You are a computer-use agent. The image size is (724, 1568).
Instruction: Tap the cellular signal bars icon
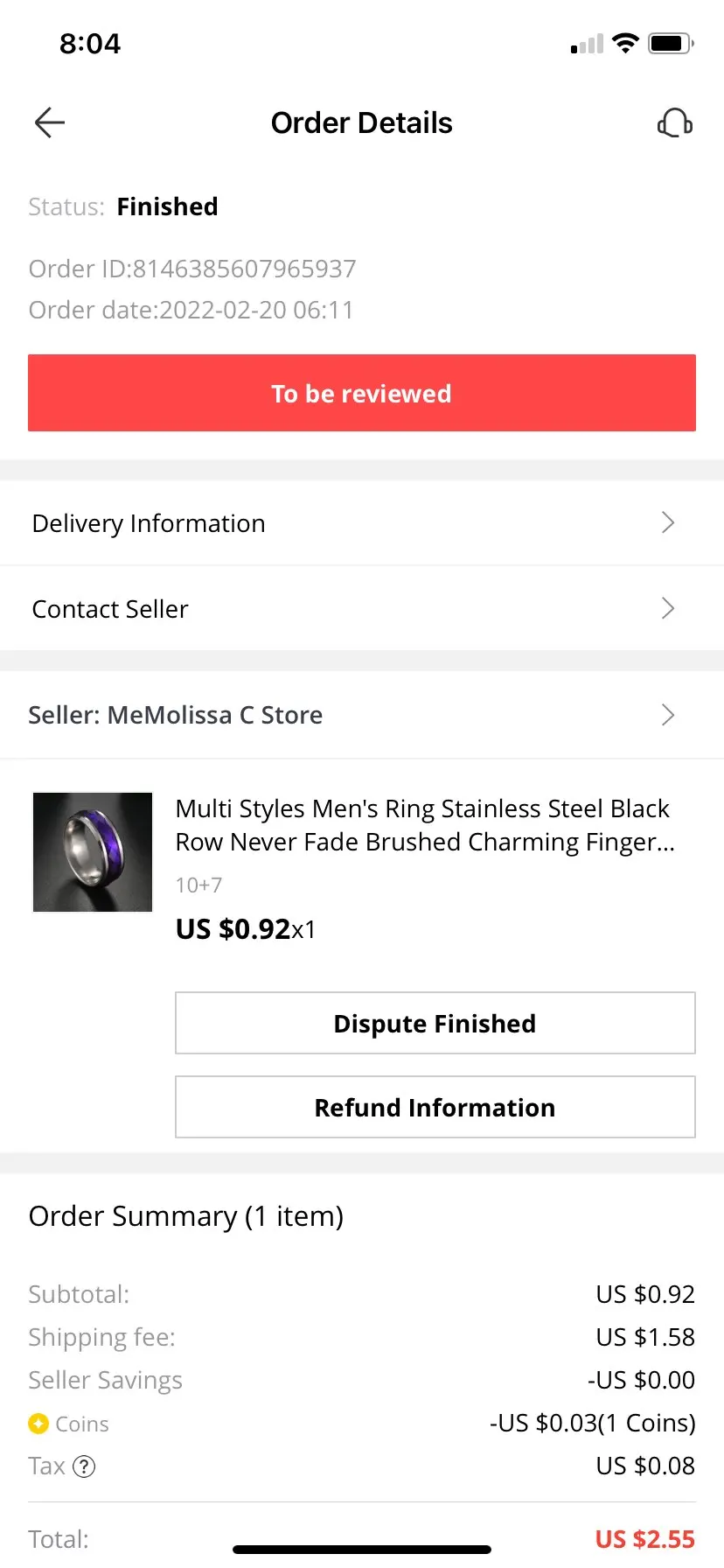pyautogui.click(x=587, y=44)
